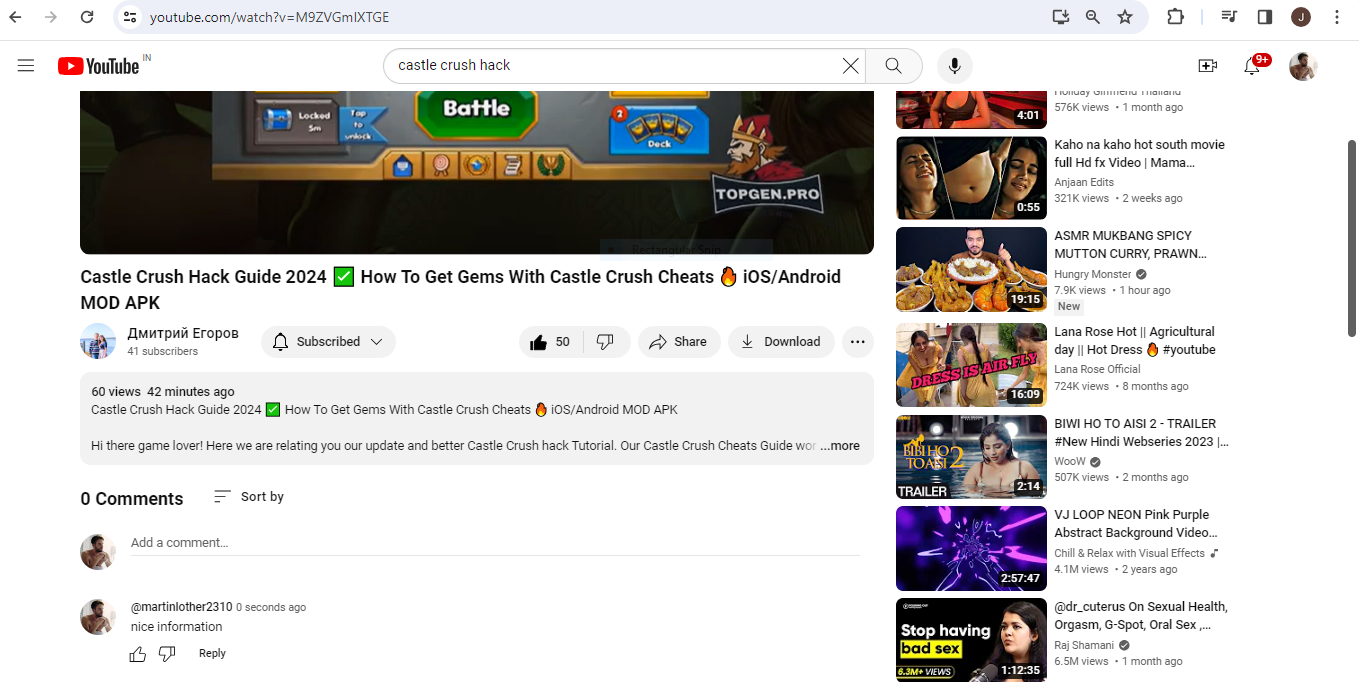Open Anjaan Edits channel name
The image size is (1359, 682).
point(1084,182)
